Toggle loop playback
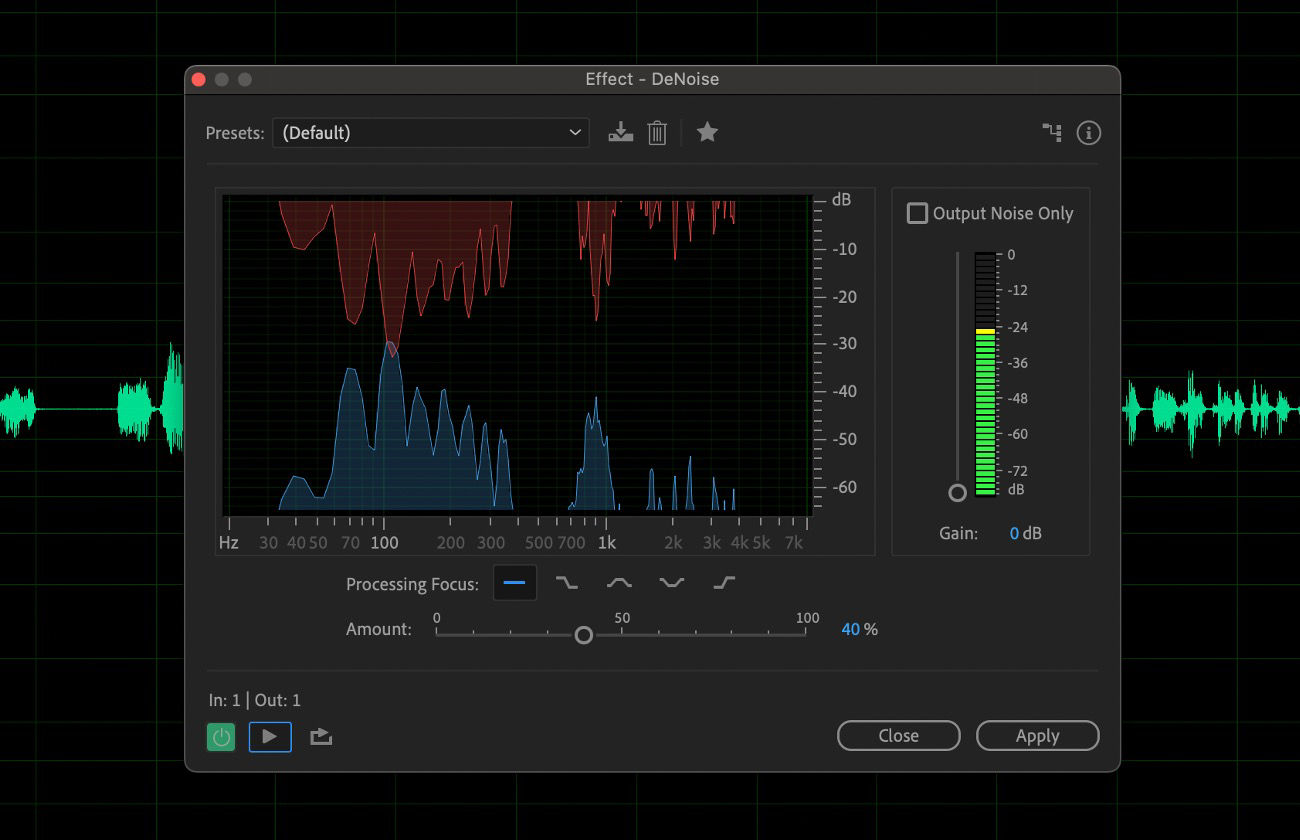1300x840 pixels. [320, 736]
